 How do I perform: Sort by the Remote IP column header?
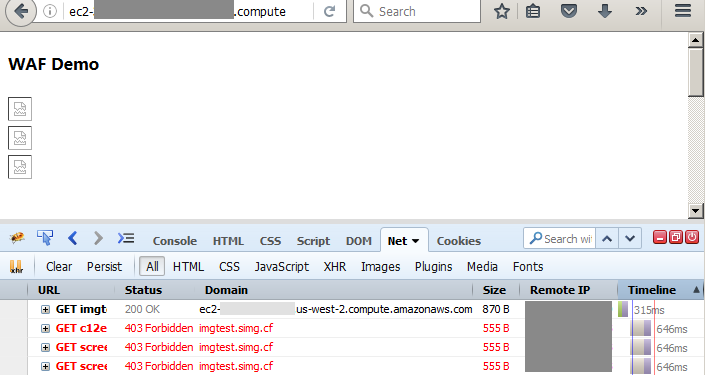[x=568, y=290]
